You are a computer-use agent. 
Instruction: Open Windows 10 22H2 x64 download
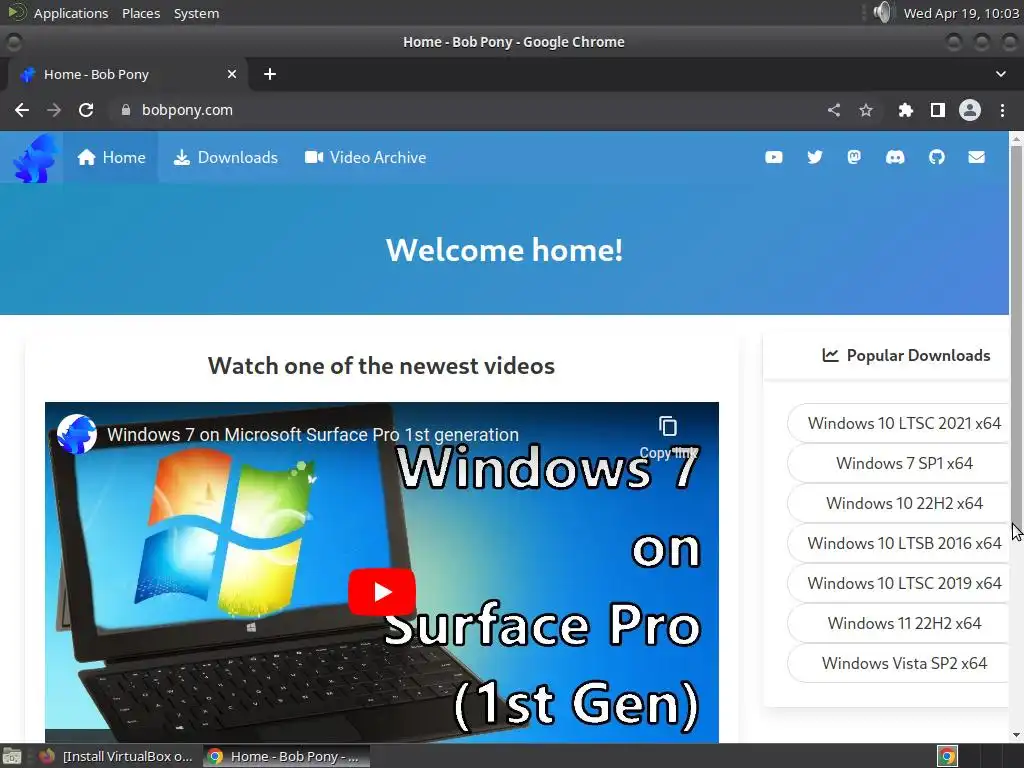coord(899,504)
